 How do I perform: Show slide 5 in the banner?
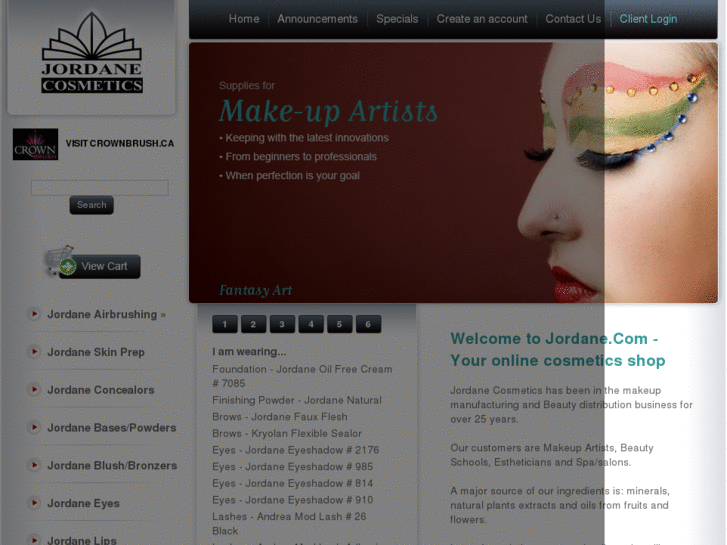tap(340, 324)
